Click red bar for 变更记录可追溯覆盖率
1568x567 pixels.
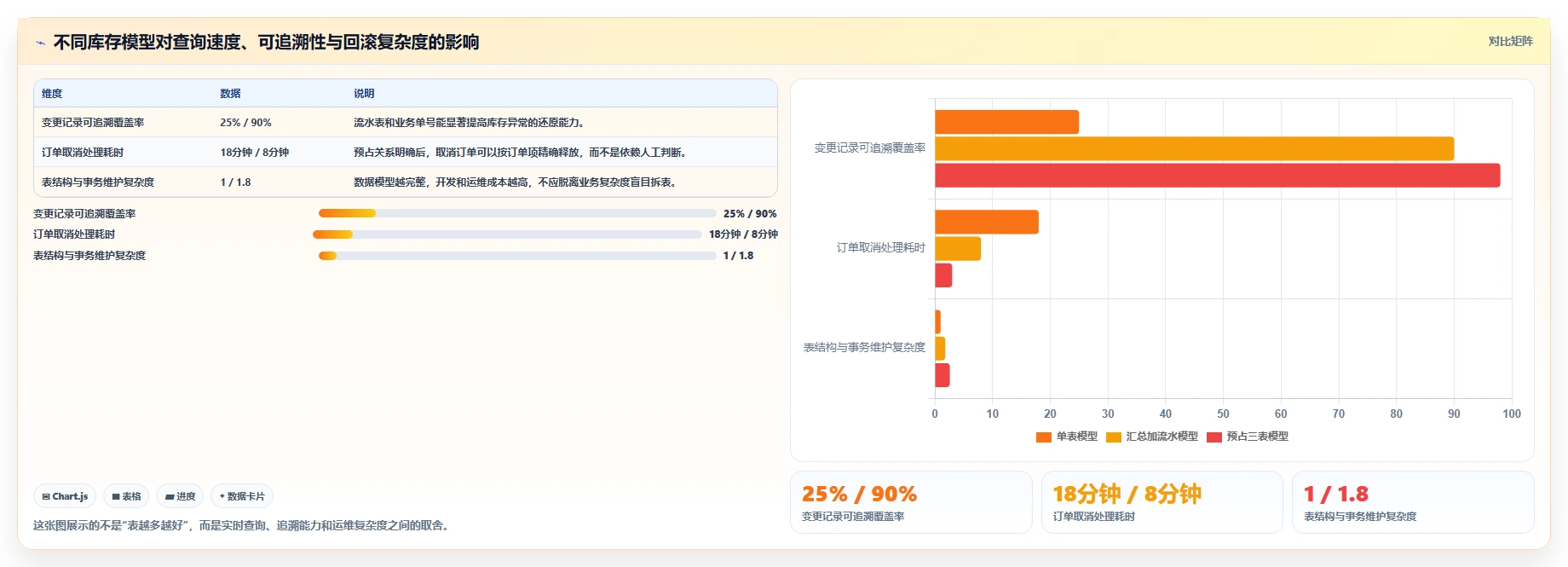[x=1217, y=176]
